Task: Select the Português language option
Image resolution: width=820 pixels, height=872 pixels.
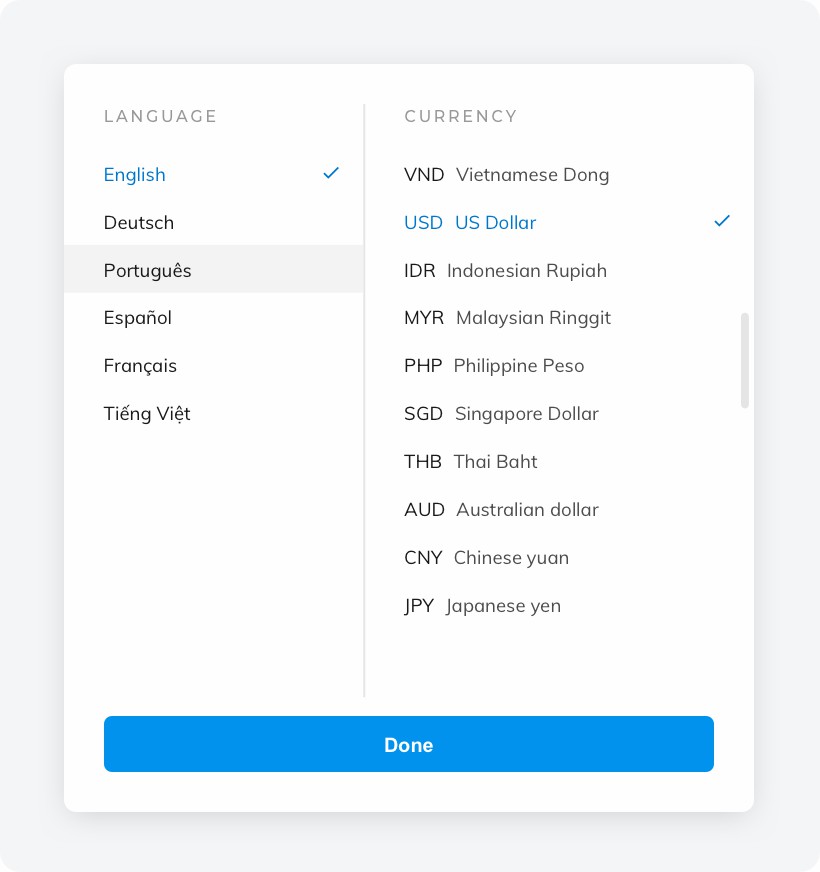Action: click(148, 271)
